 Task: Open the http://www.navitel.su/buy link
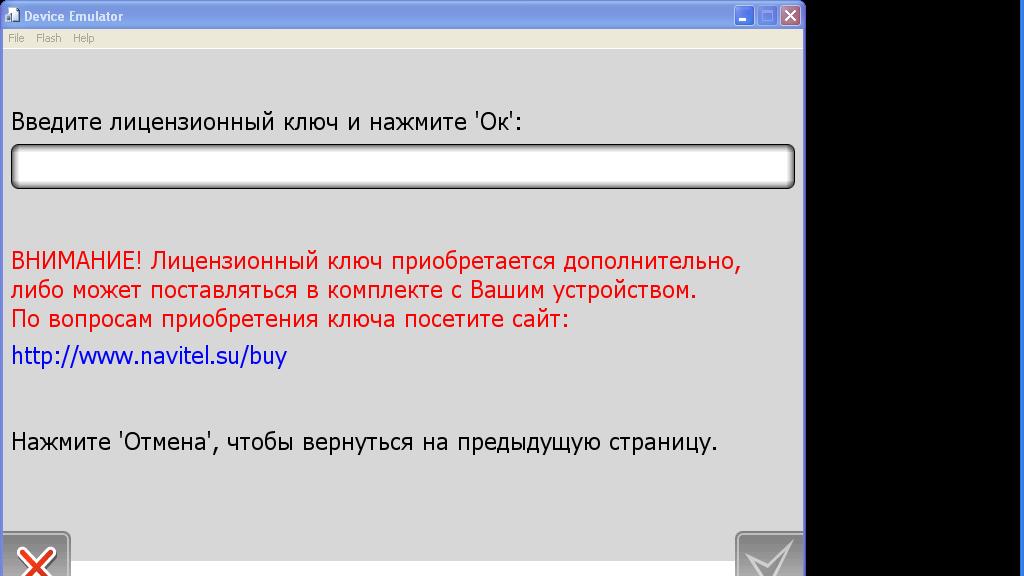tap(149, 356)
